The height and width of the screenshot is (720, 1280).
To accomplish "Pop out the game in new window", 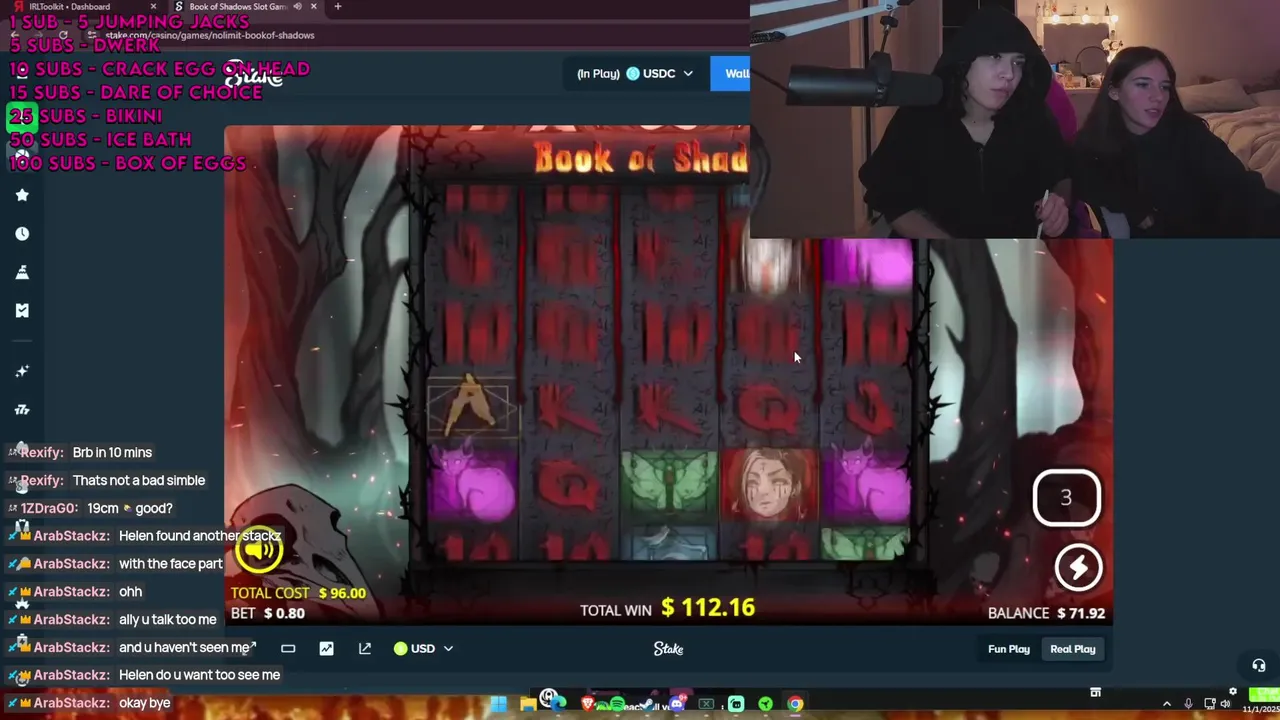I will (365, 649).
